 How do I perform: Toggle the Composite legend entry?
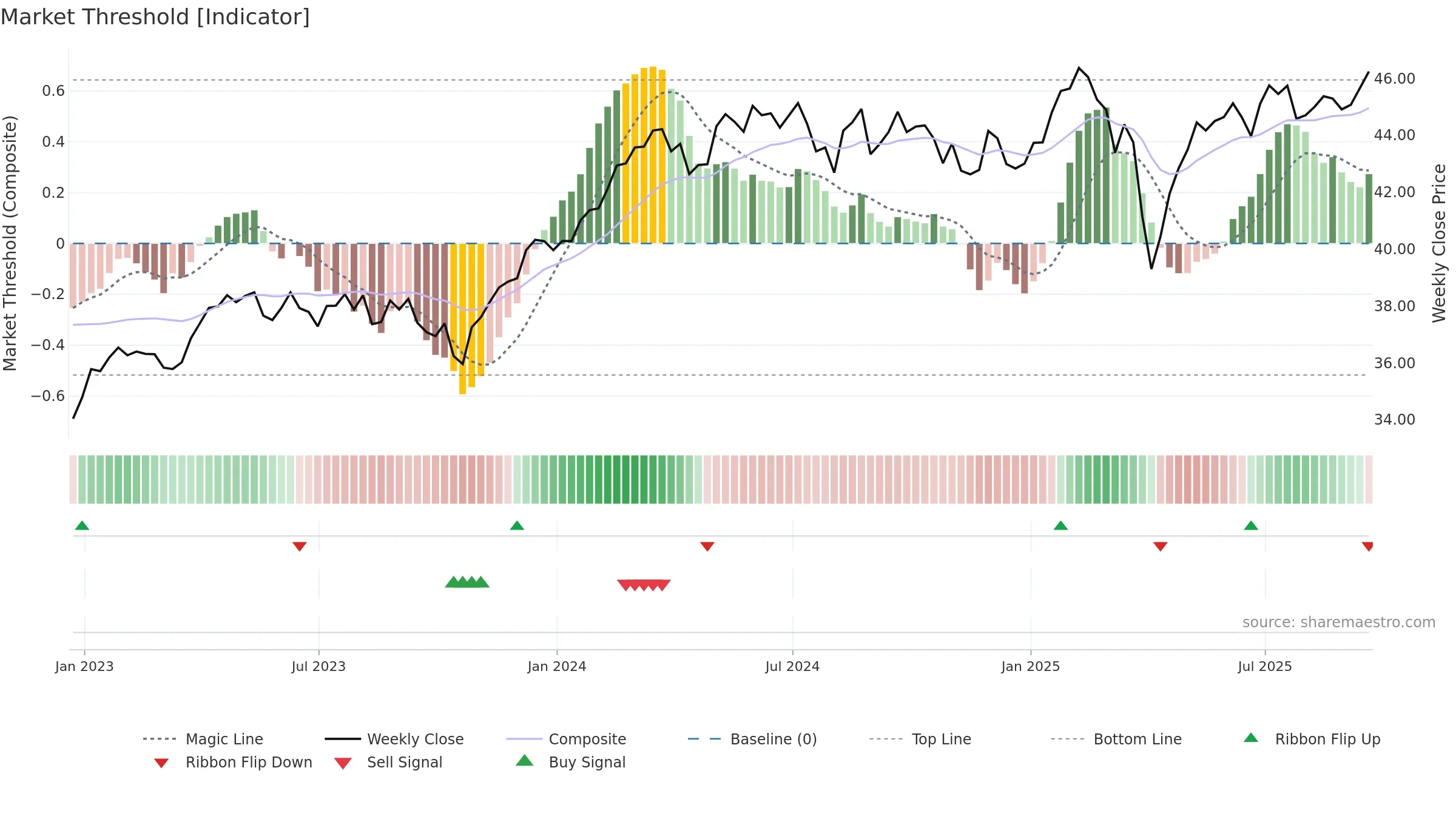(566, 739)
